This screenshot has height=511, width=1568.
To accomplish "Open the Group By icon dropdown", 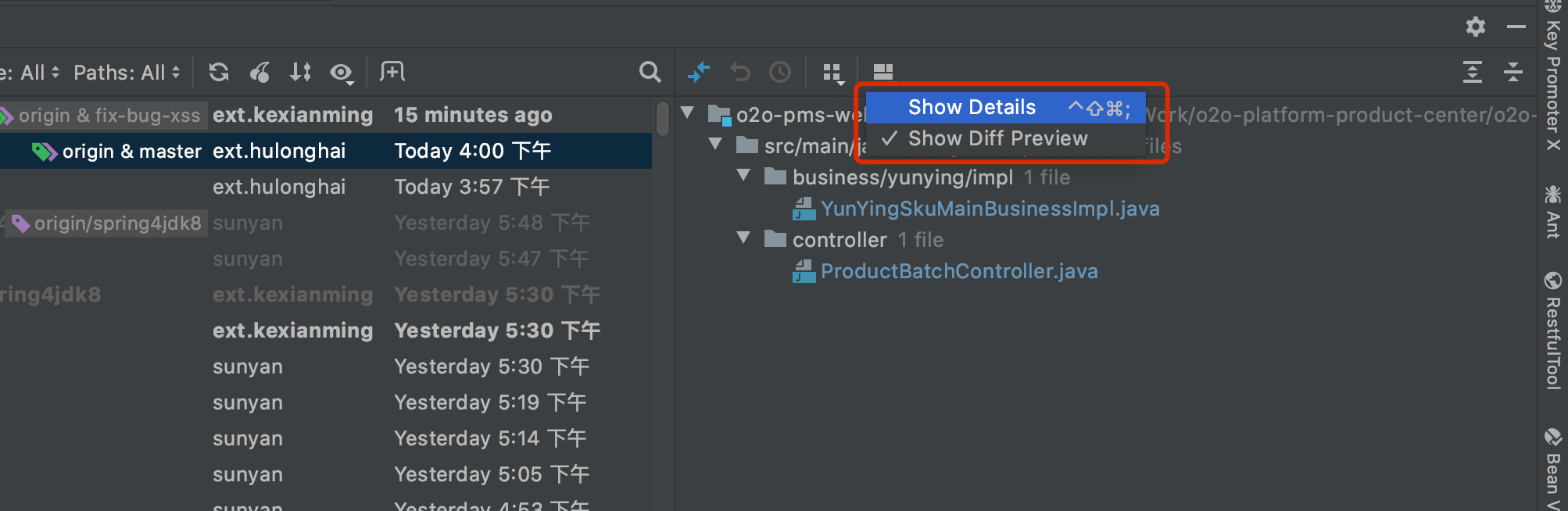I will tap(833, 73).
